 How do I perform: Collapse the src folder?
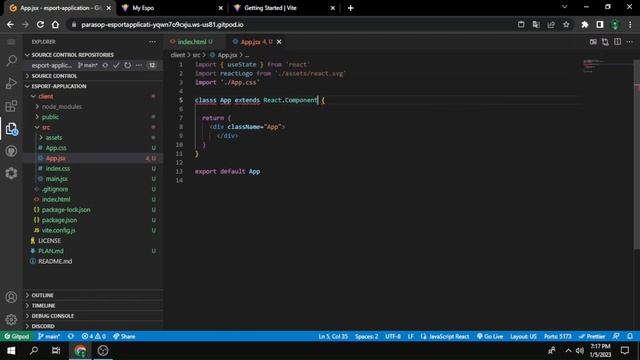(x=46, y=127)
